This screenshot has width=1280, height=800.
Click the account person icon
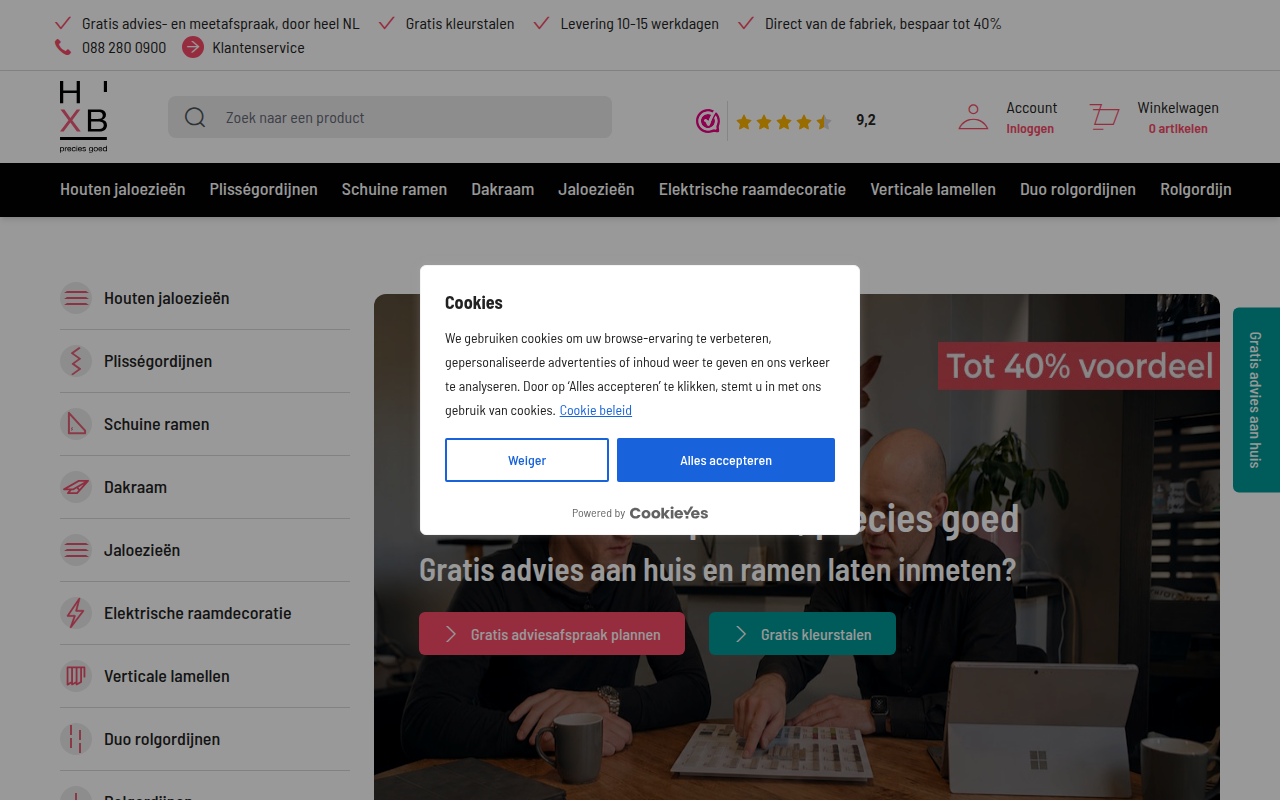973,117
